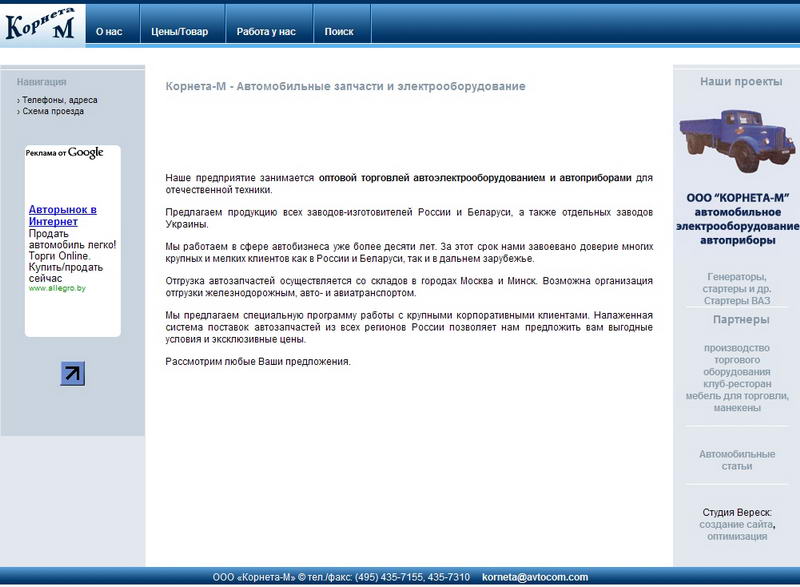
Task: Click the Наши проекты heading
Action: tap(741, 82)
